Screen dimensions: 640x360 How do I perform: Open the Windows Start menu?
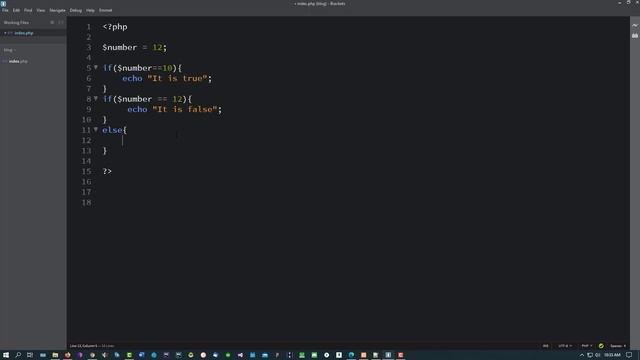click(6, 355)
